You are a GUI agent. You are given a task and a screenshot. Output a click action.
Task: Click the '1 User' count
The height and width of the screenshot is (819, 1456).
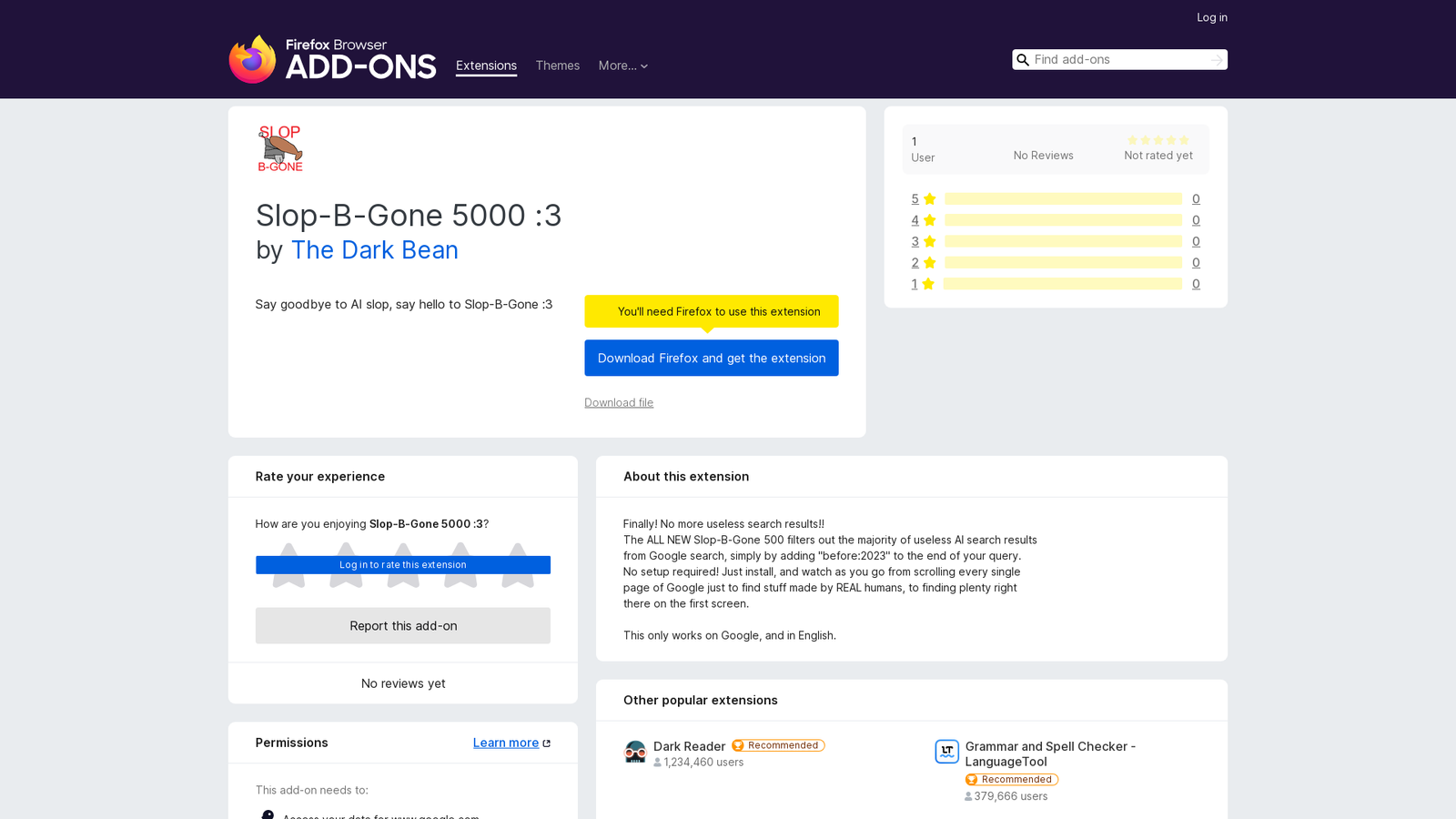click(x=923, y=149)
